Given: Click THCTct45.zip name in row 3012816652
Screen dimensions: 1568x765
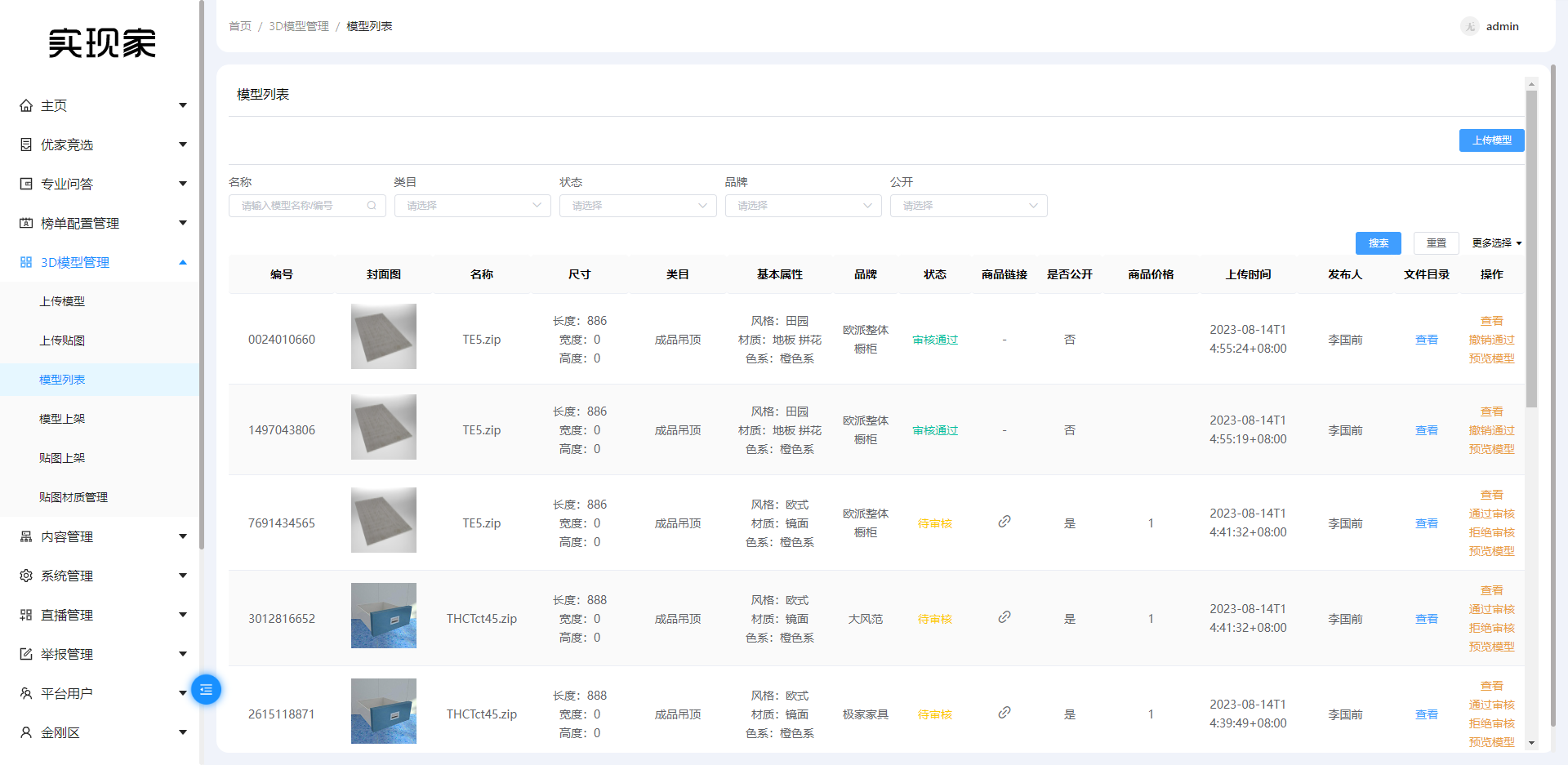Looking at the screenshot, I should coord(482,619).
